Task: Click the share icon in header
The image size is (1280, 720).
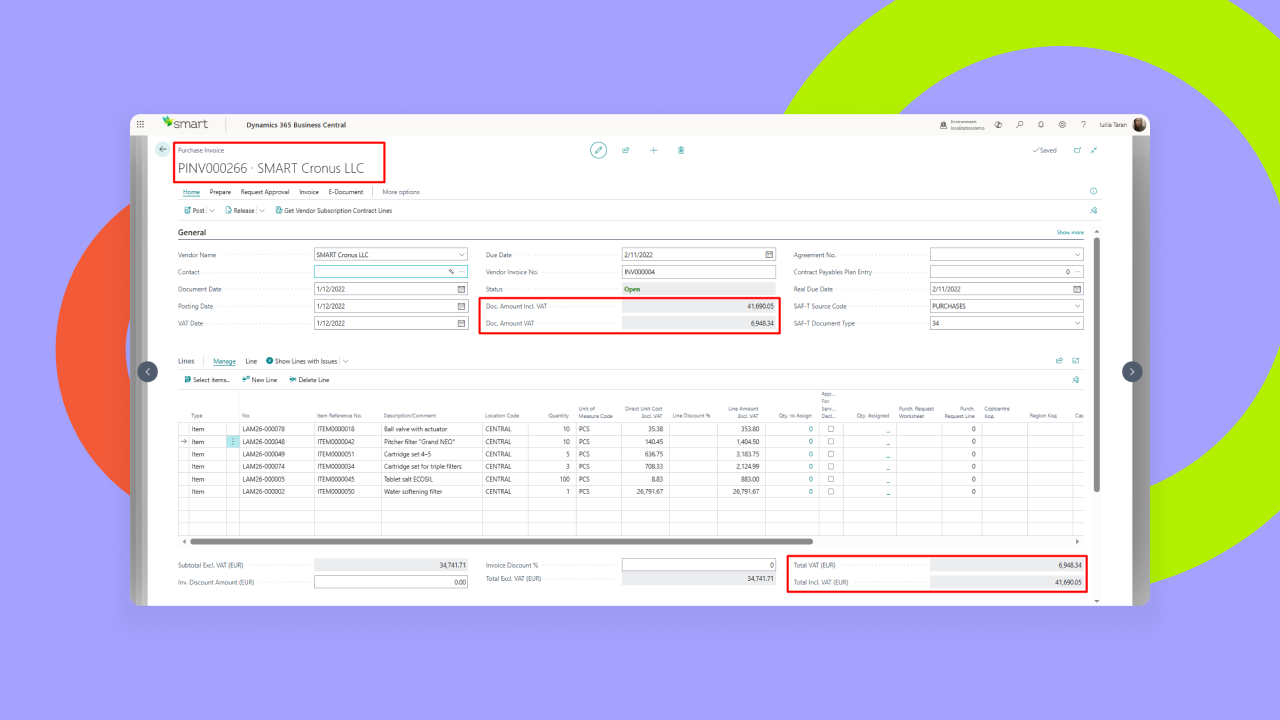Action: [626, 150]
